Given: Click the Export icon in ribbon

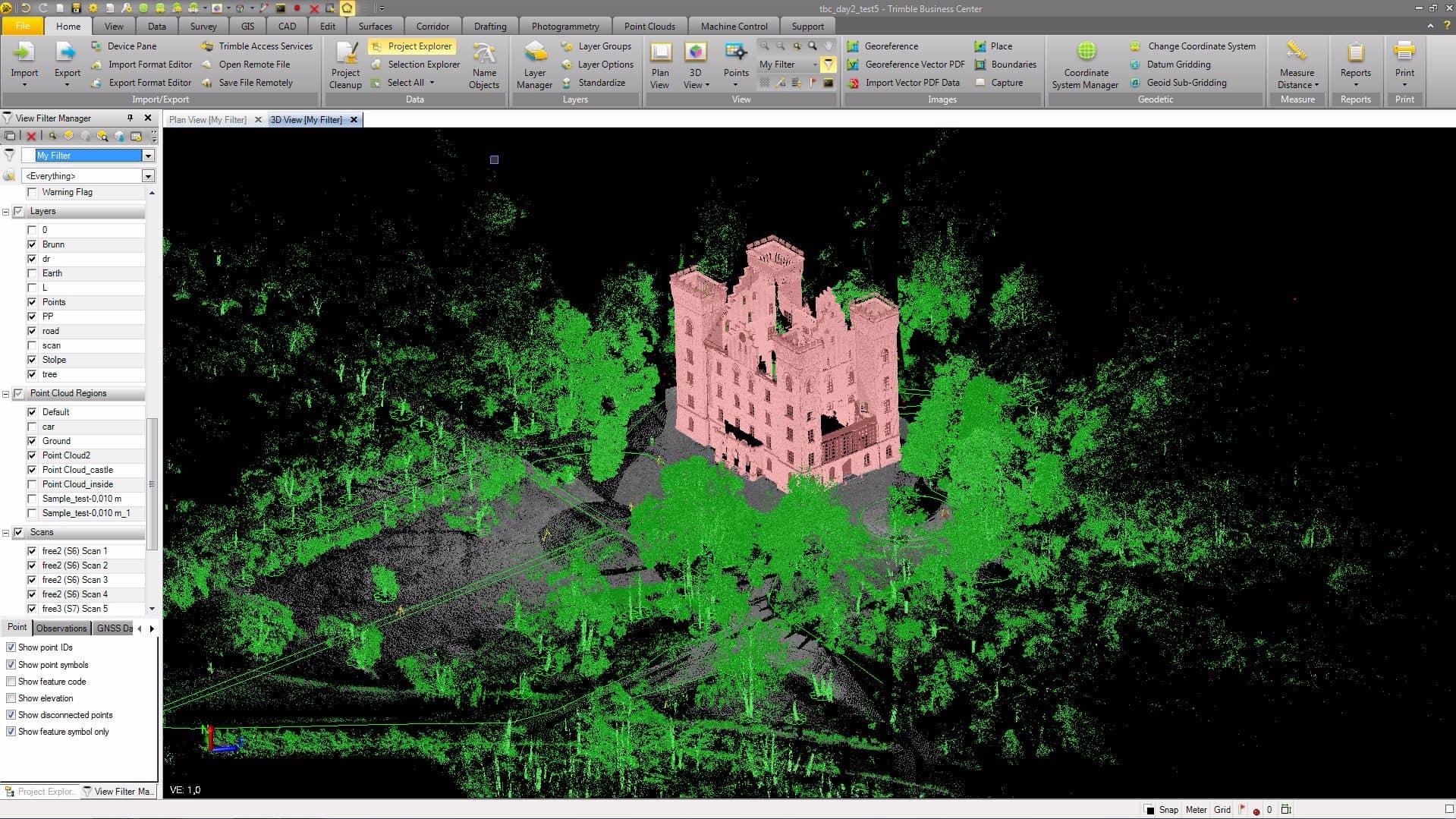Looking at the screenshot, I should pyautogui.click(x=67, y=52).
